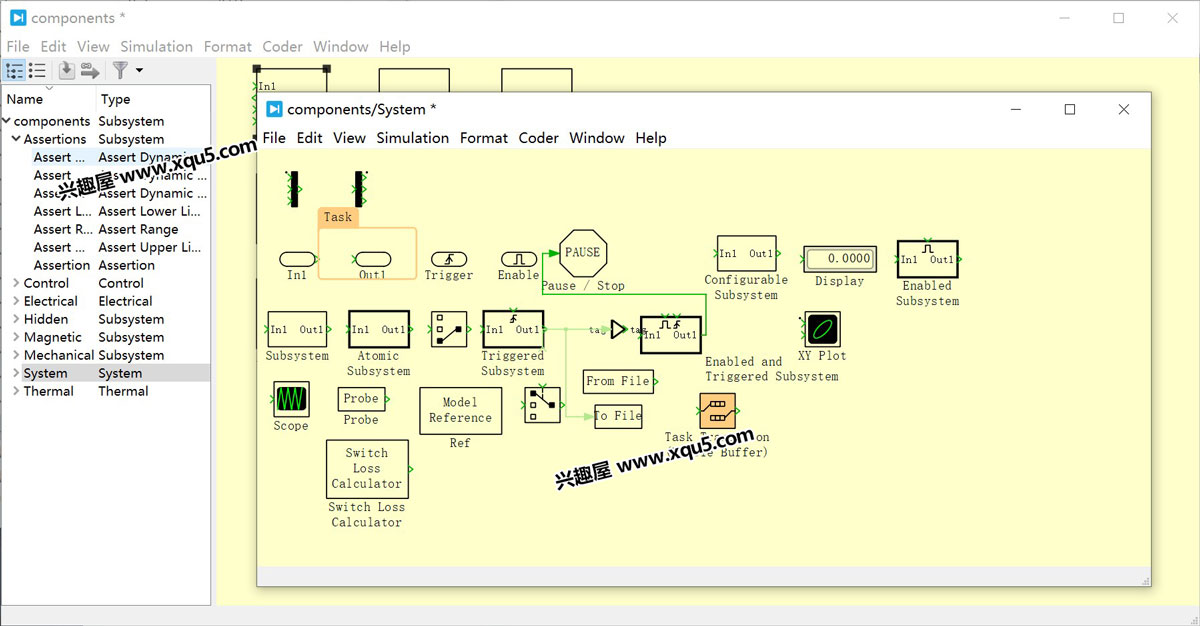Select the Probe block
The width and height of the screenshot is (1200, 626).
(361, 398)
